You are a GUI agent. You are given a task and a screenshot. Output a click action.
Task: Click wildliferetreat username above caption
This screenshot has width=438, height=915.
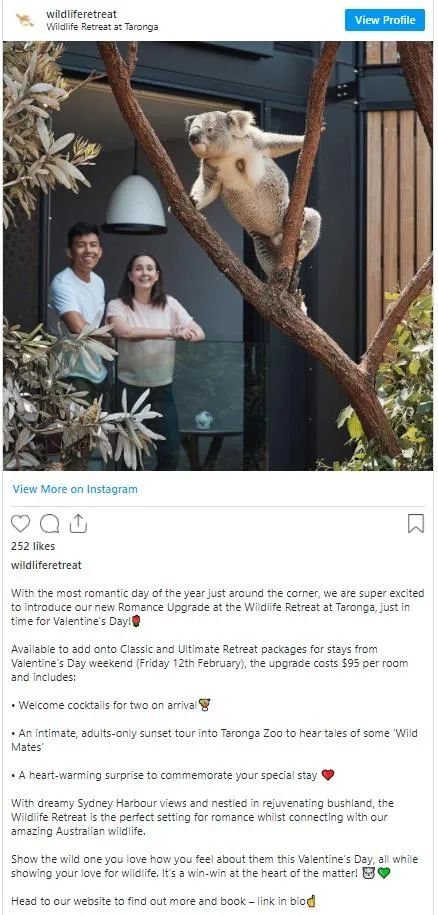click(46, 565)
